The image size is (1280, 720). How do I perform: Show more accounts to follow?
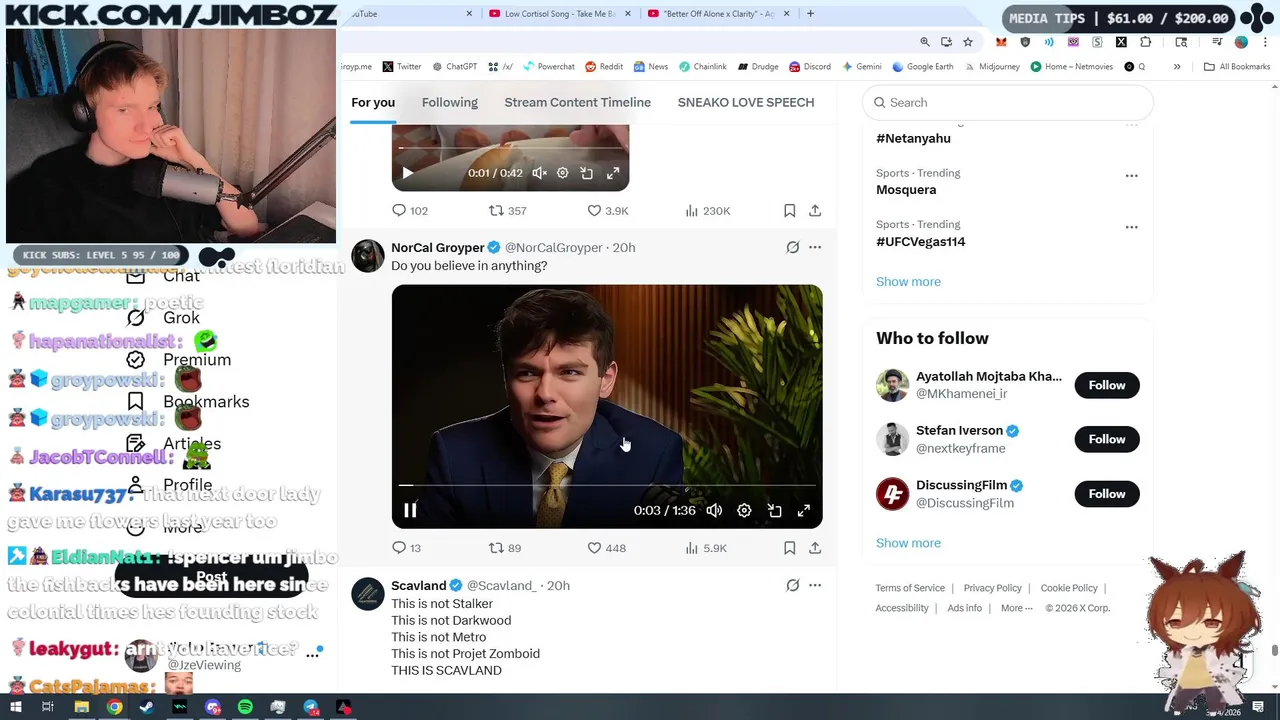[908, 543]
